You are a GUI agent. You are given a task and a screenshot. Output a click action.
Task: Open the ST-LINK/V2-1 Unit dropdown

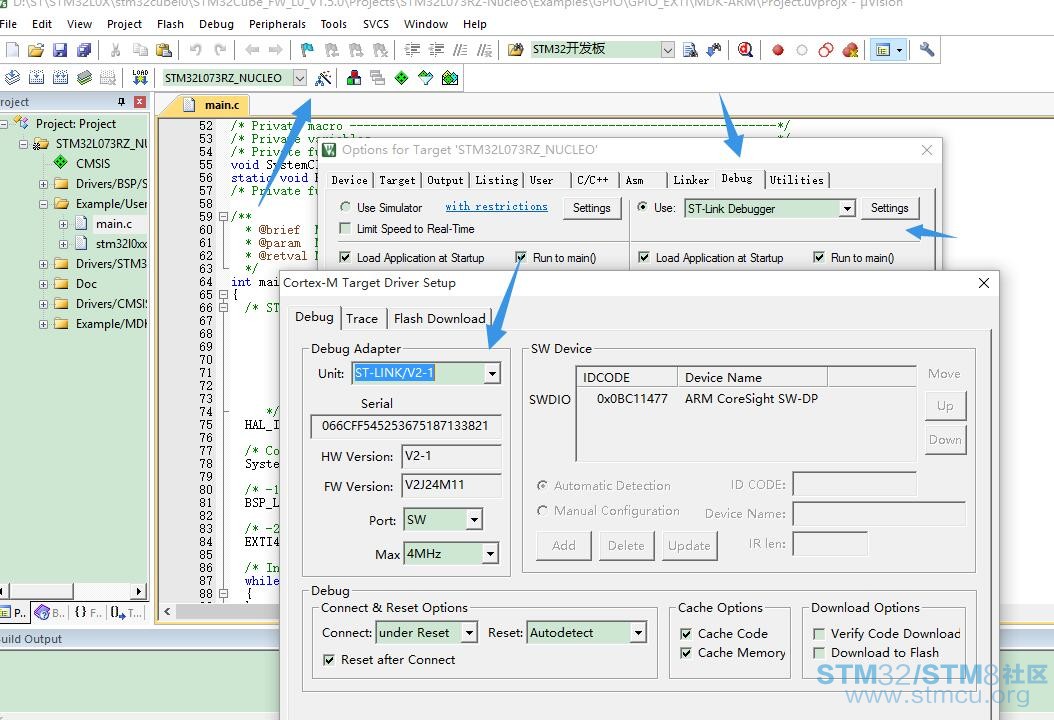[492, 373]
